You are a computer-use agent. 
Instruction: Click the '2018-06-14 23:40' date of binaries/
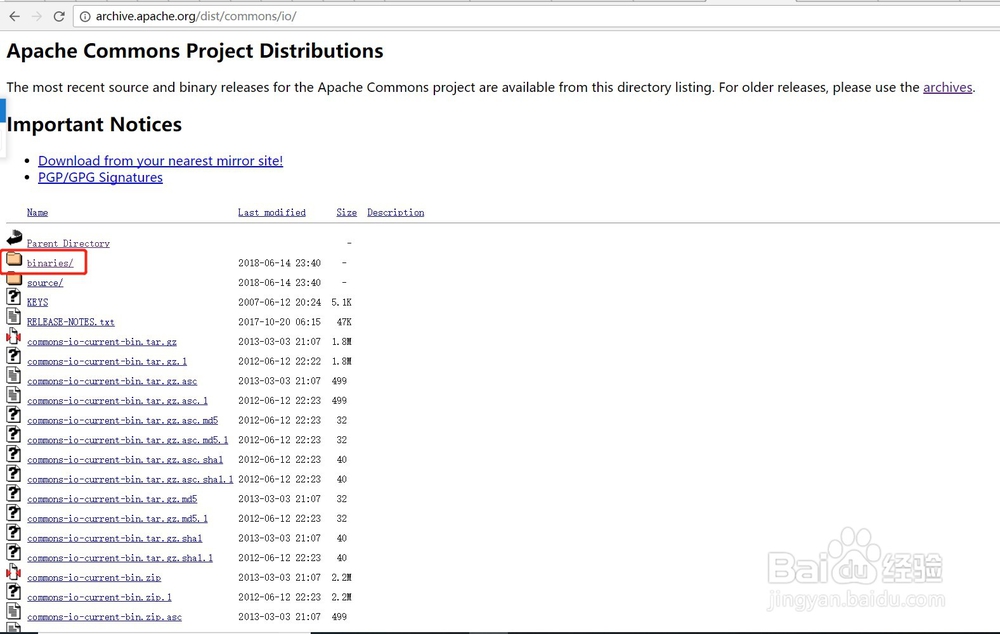(279, 263)
